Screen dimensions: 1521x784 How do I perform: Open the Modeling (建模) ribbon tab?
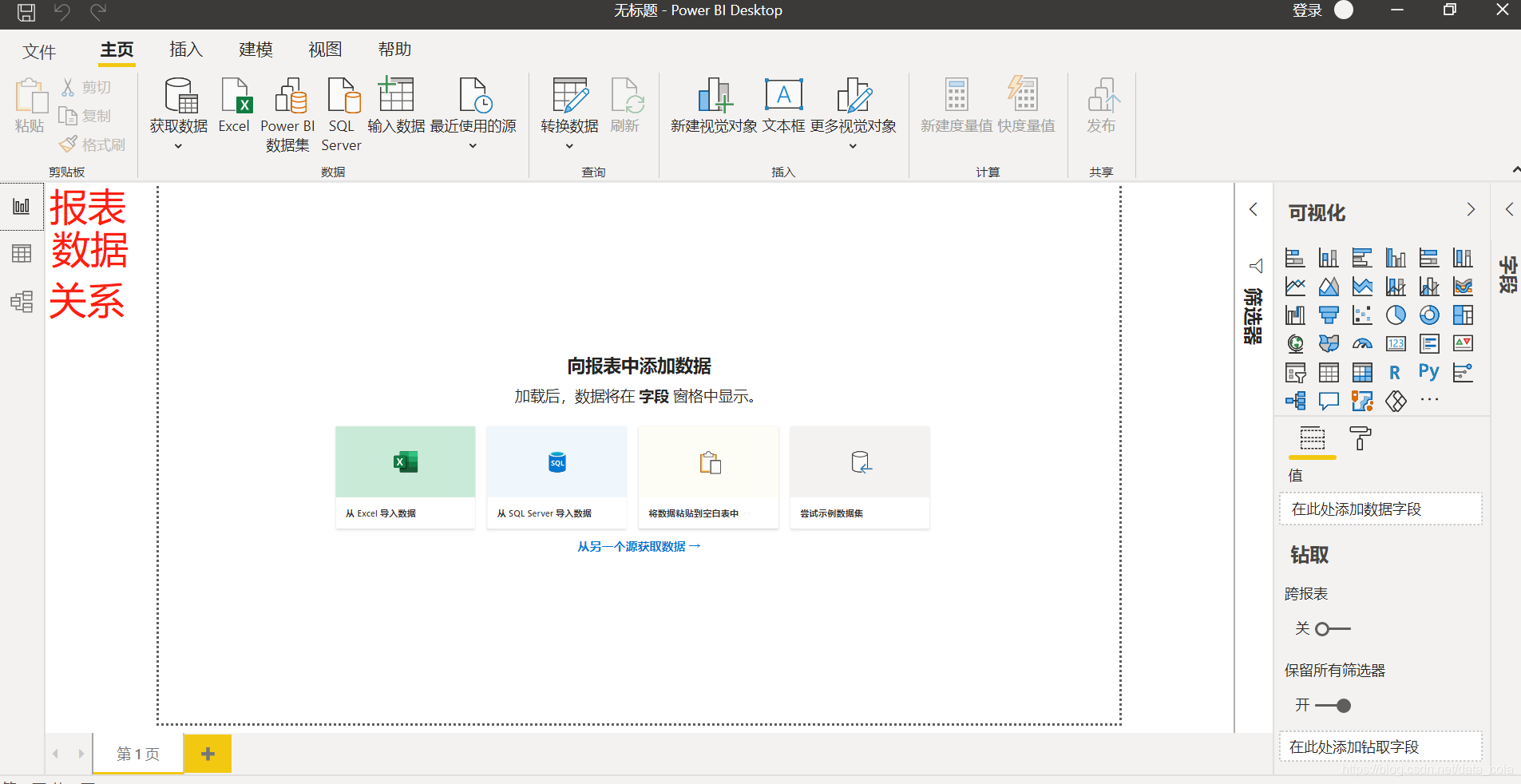(x=256, y=49)
